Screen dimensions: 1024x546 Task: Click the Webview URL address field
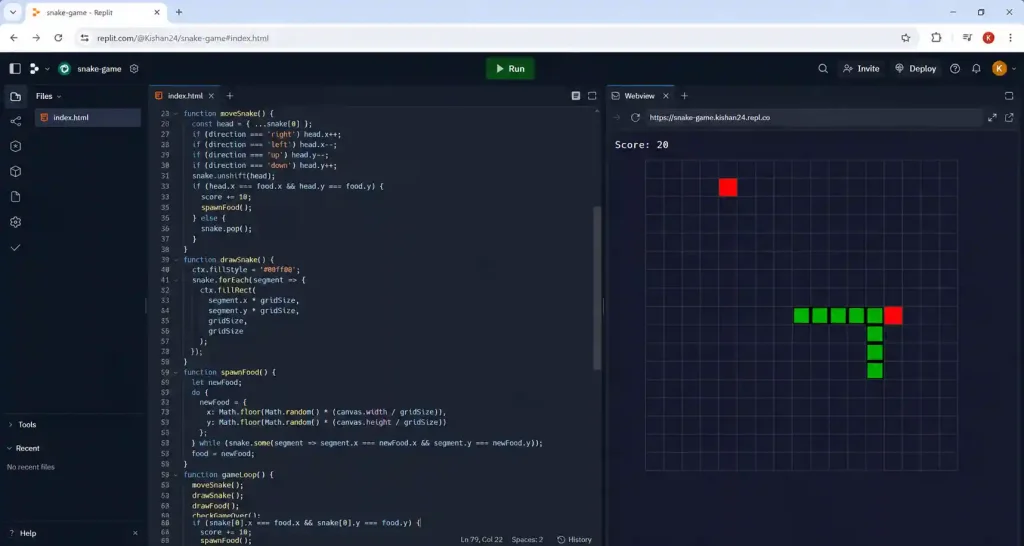click(x=813, y=118)
